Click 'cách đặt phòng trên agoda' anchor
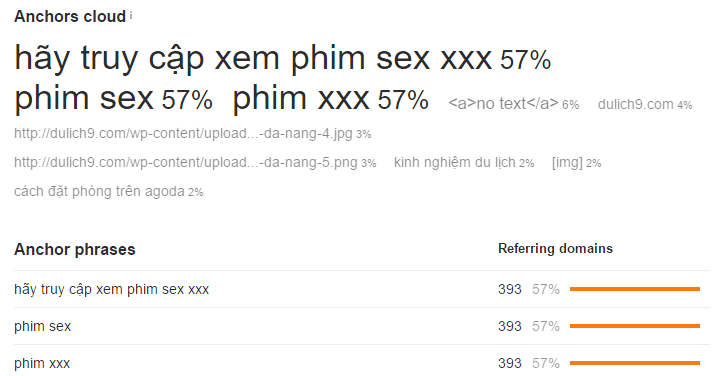 [x=99, y=191]
